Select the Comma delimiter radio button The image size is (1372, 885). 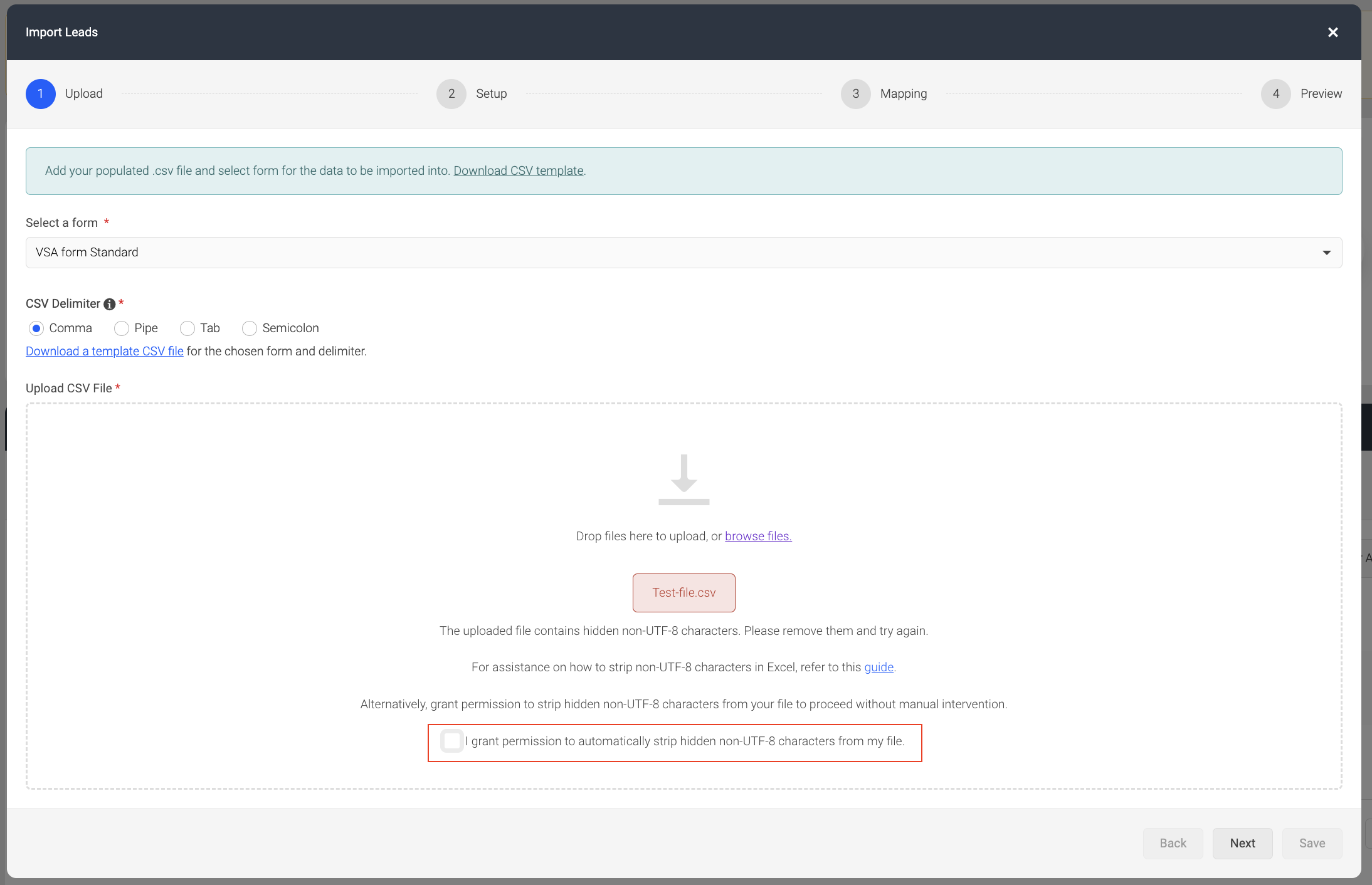click(x=36, y=328)
